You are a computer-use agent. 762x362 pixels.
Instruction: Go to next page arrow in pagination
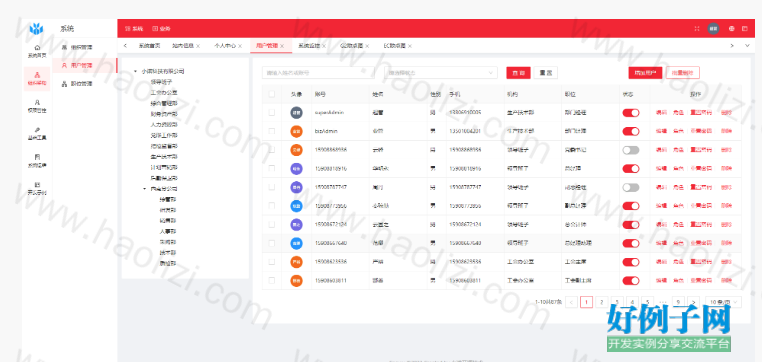693,302
